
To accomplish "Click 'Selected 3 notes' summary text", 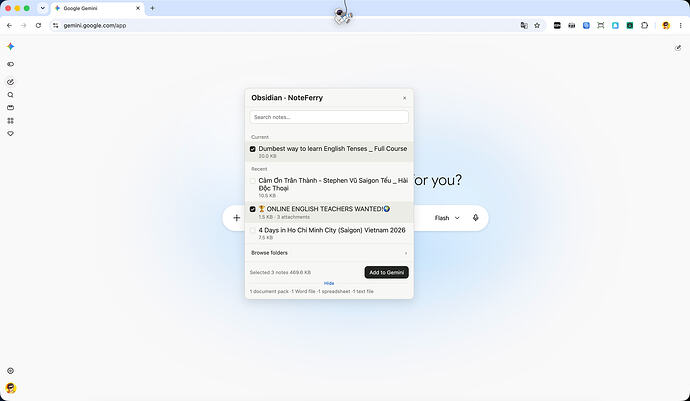I will (x=280, y=272).
